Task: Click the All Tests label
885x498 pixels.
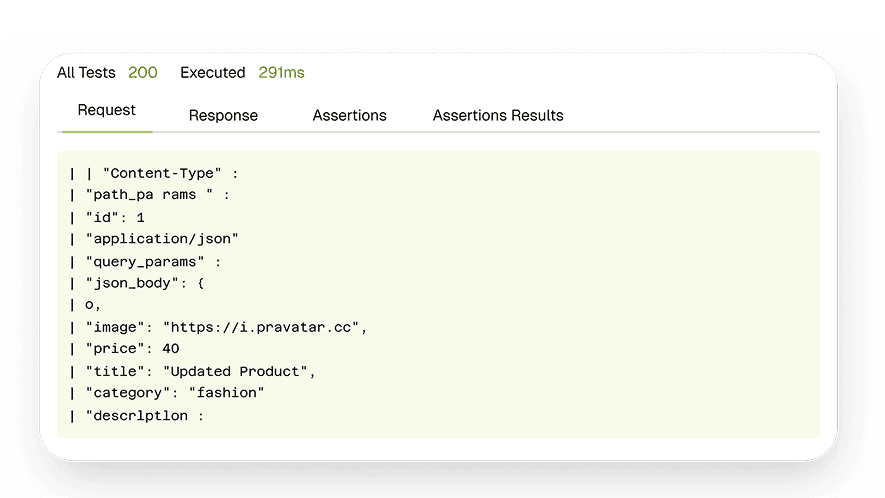Action: tap(86, 73)
